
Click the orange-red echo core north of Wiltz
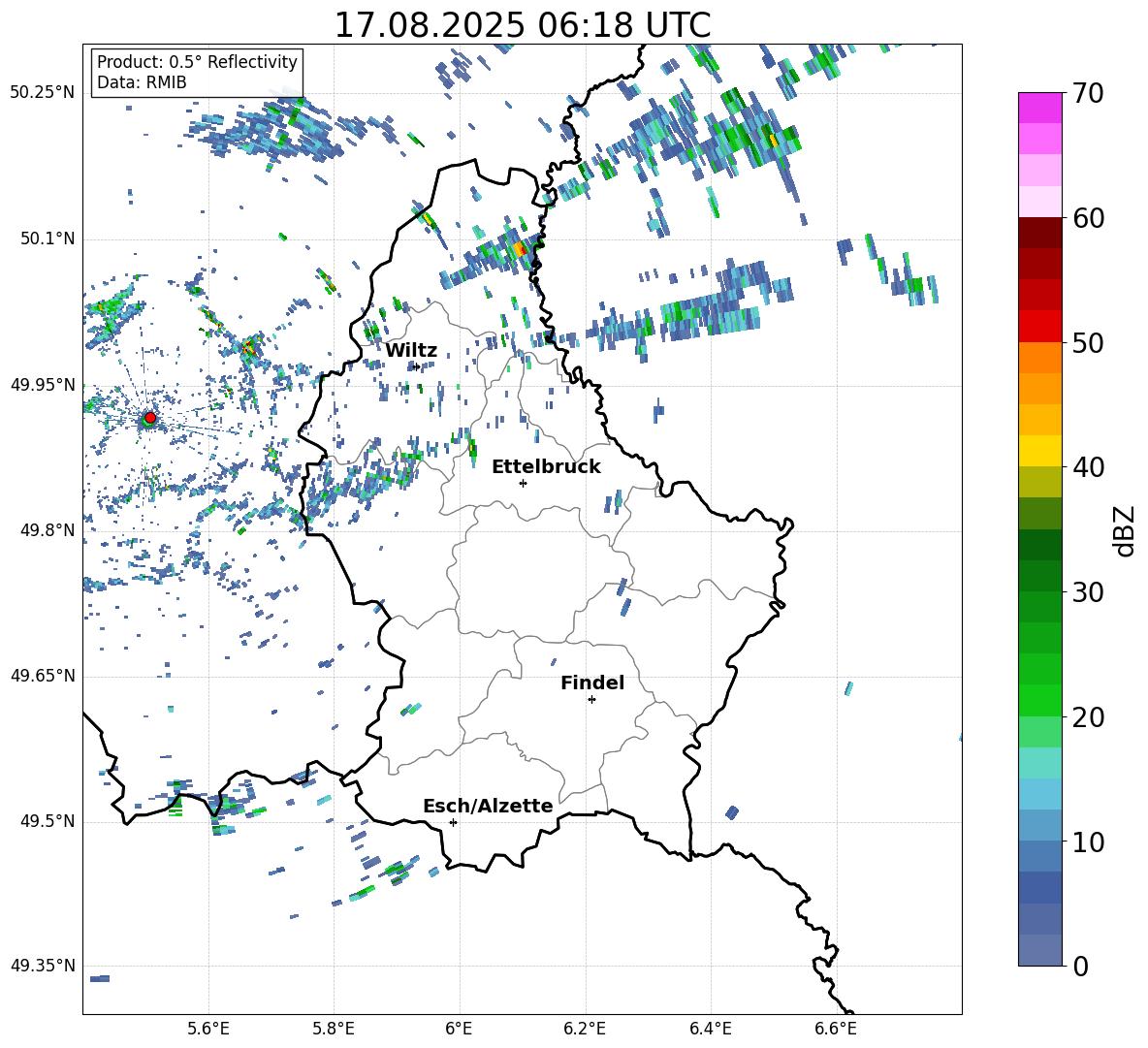[x=520, y=249]
